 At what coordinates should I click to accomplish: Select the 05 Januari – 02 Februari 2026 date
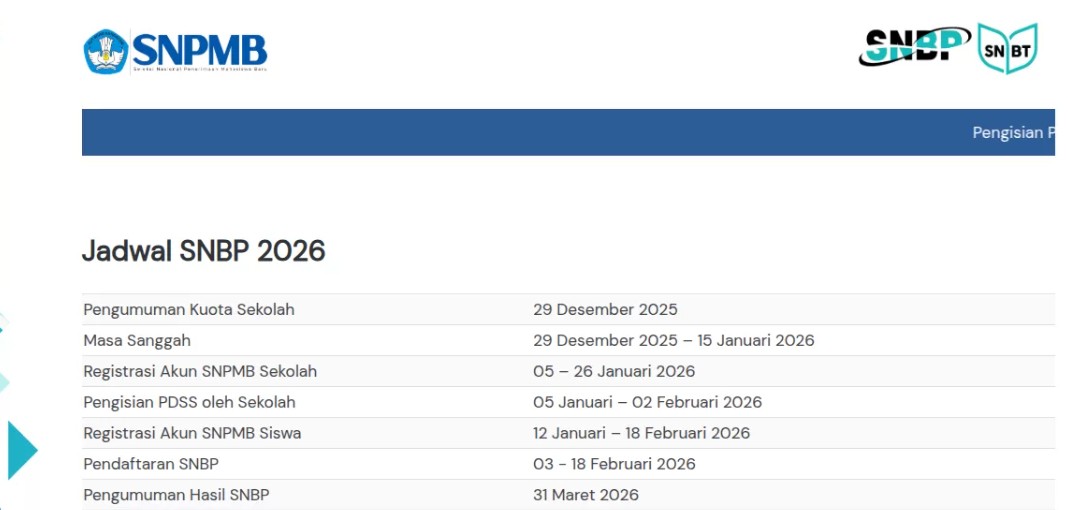[x=647, y=402]
